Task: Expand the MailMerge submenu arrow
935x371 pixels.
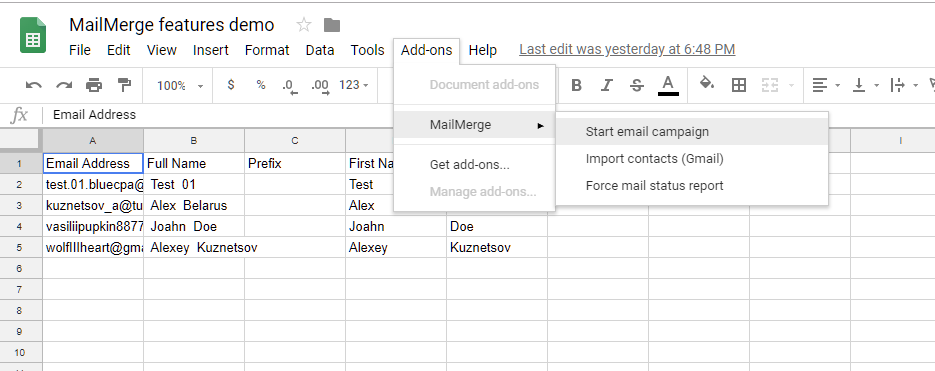Action: pyautogui.click(x=540, y=125)
